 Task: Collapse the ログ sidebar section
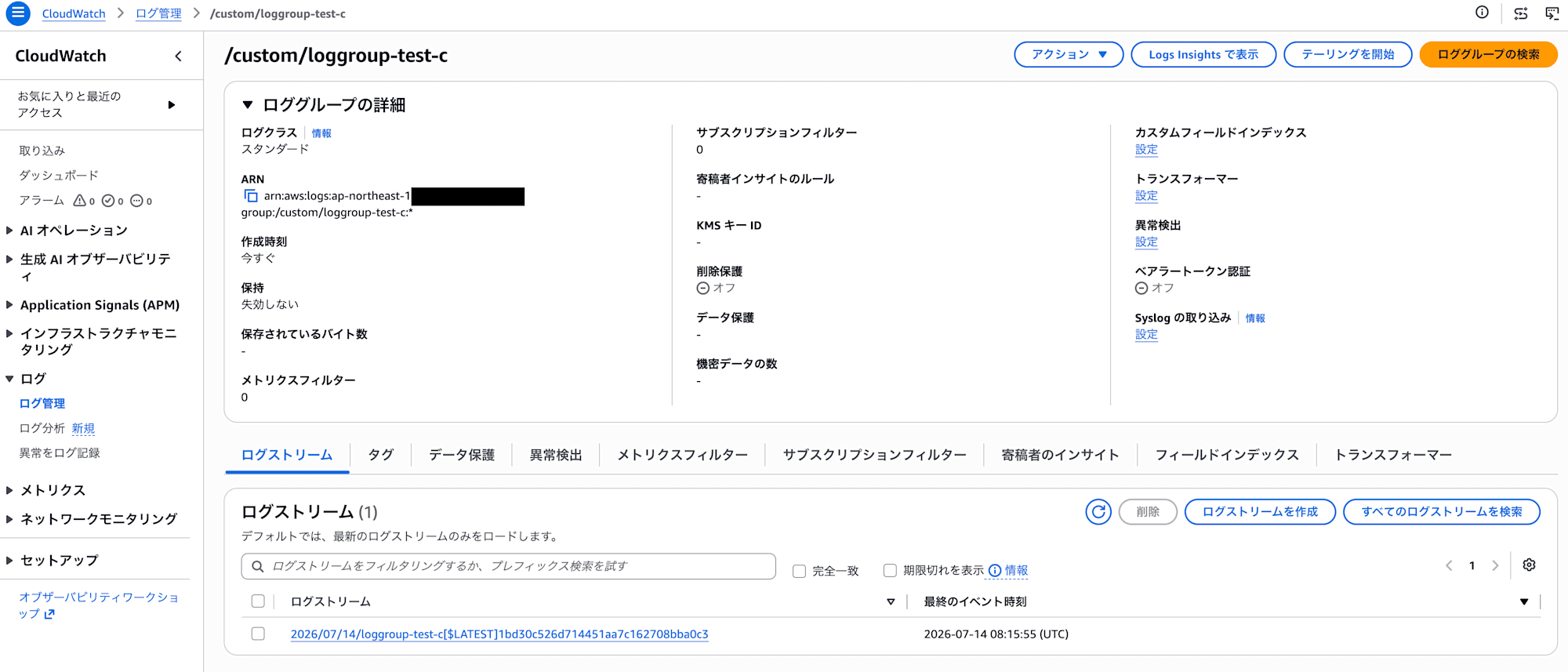tap(9, 379)
